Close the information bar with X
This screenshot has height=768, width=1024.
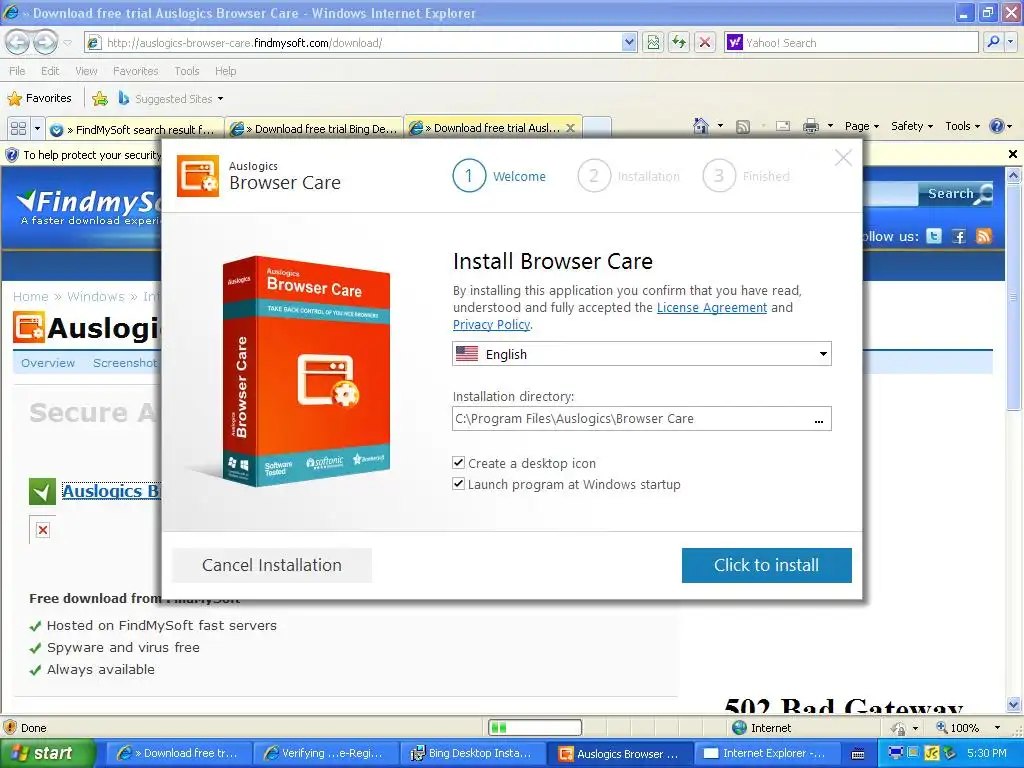[1013, 154]
